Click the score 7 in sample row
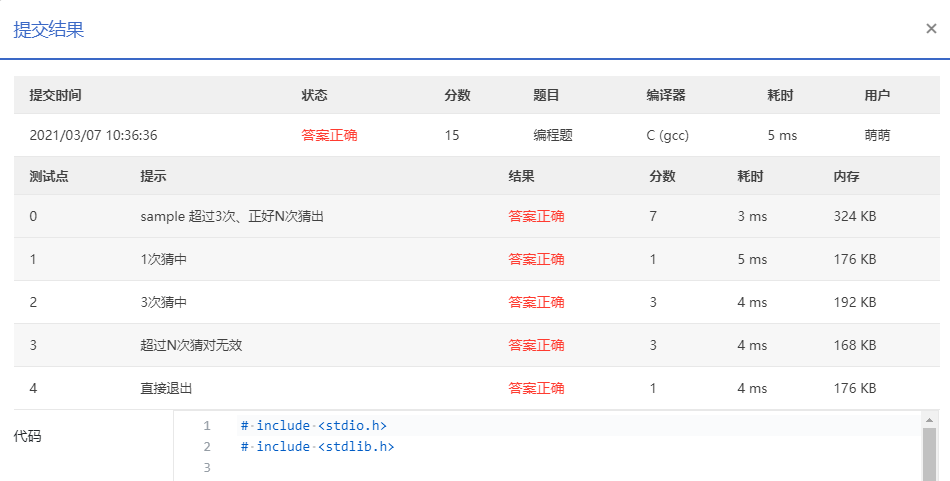The height and width of the screenshot is (481, 950). (x=653, y=216)
